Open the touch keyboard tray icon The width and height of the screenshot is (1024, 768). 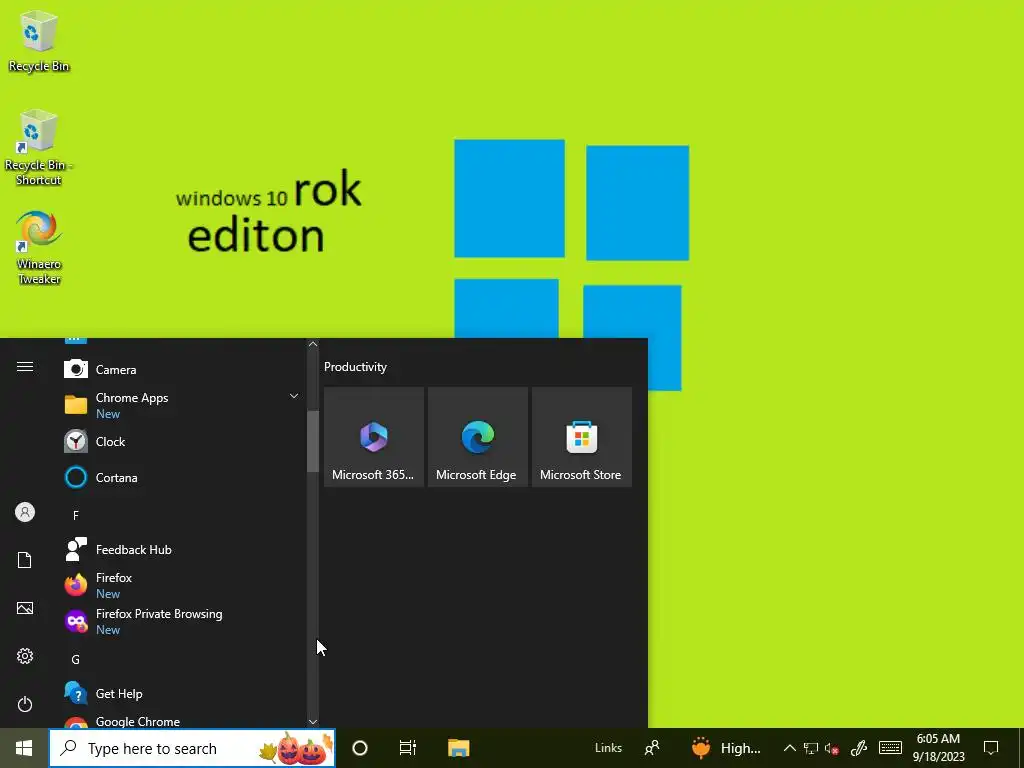click(x=890, y=748)
